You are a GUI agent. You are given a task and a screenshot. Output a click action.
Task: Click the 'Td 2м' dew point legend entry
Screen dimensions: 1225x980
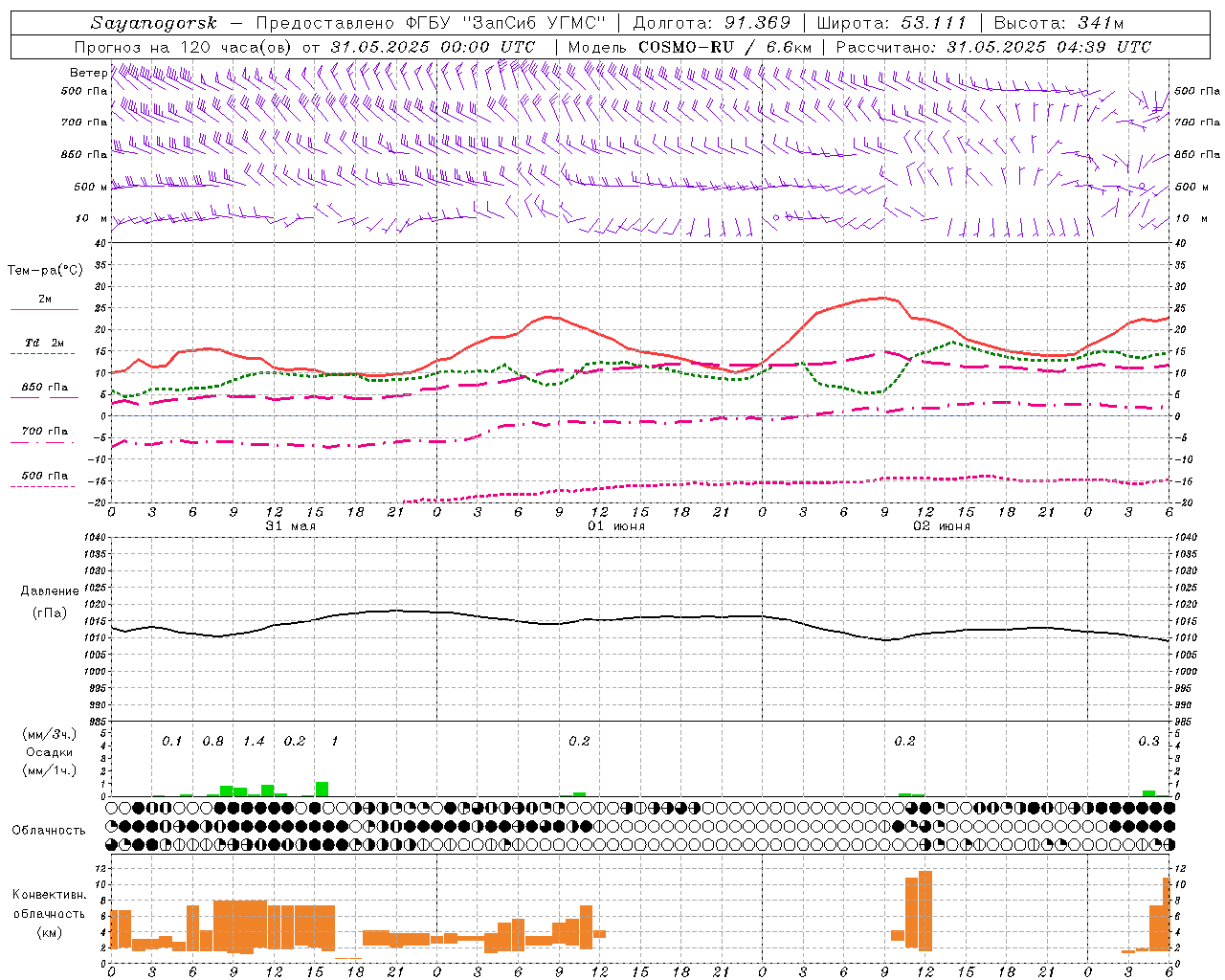45,343
